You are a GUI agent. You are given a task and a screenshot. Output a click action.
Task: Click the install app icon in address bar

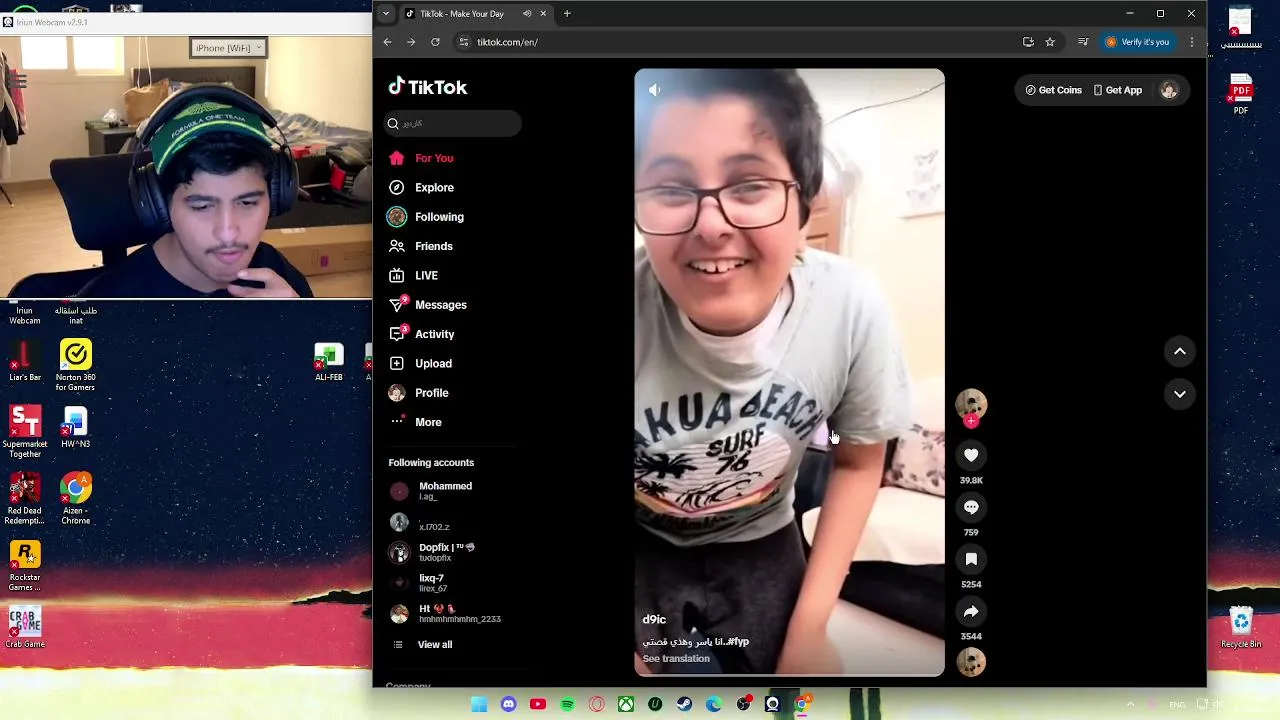click(x=1028, y=42)
